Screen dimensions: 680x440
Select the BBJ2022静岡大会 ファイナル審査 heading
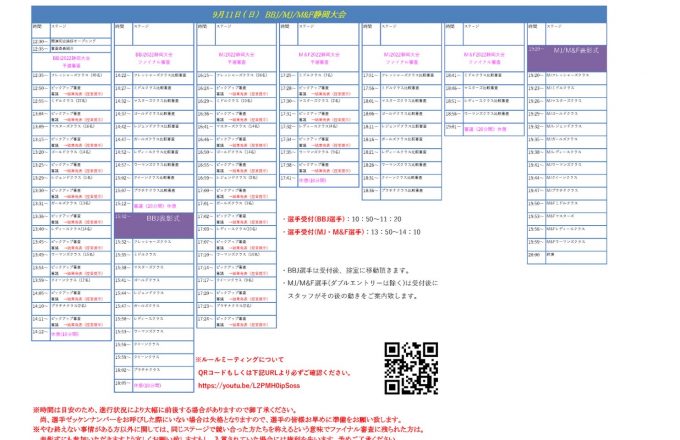153,59
